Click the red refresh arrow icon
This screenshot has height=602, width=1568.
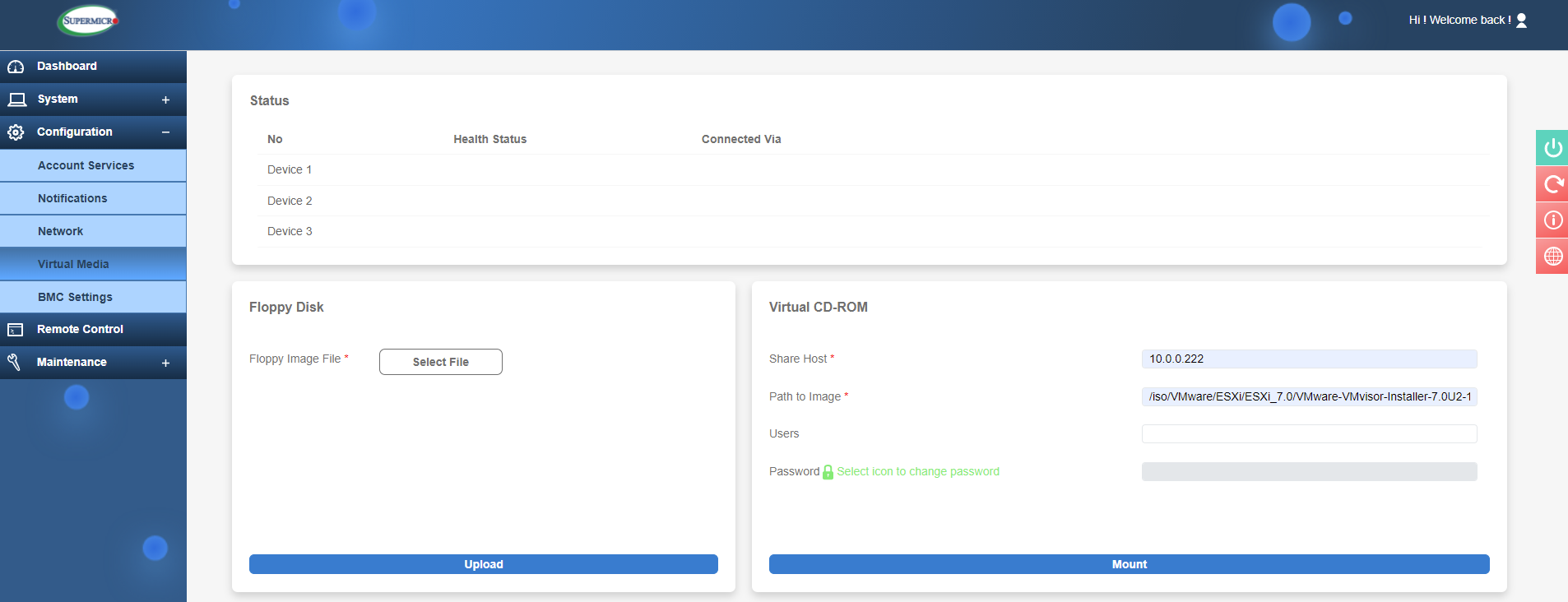[x=1552, y=184]
